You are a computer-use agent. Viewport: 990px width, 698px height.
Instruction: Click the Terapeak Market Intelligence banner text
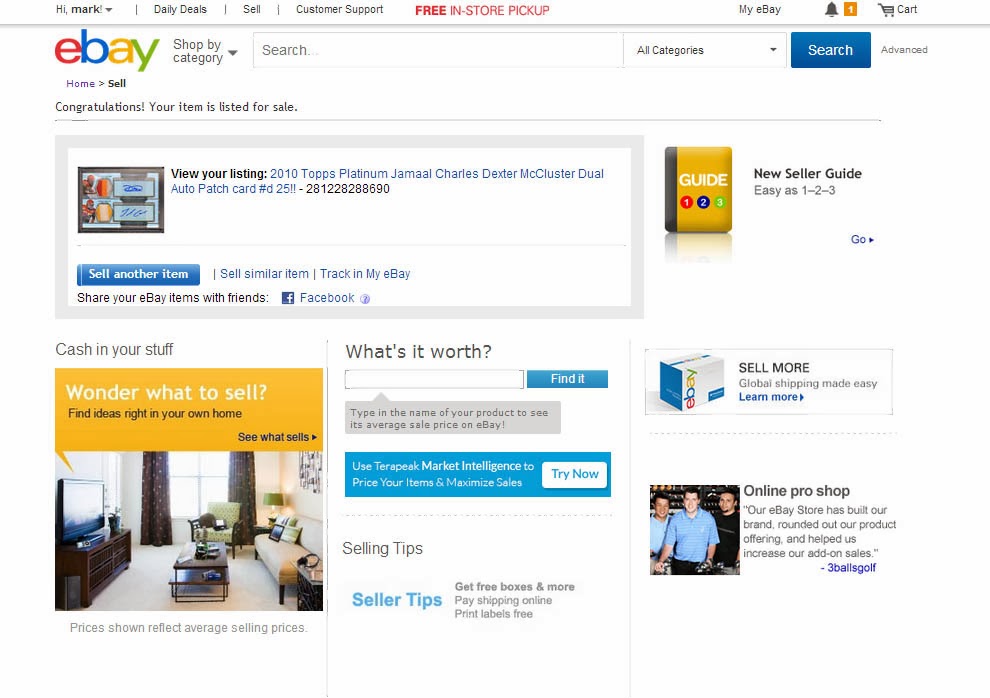[x=443, y=474]
